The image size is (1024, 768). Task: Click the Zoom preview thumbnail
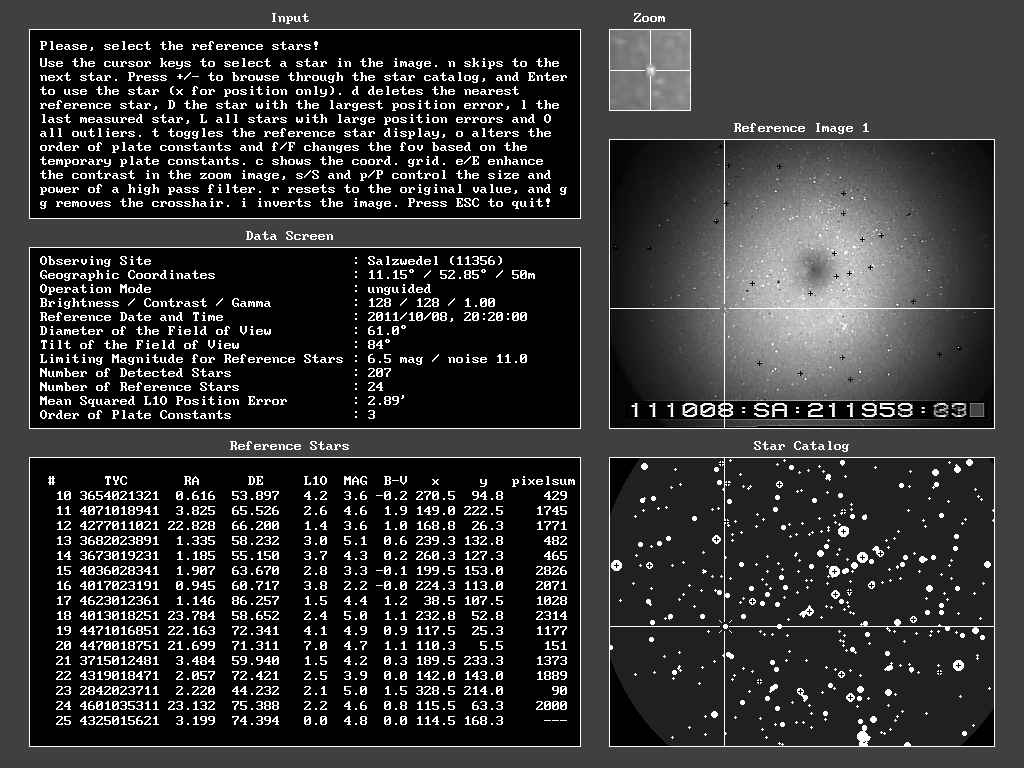[650, 69]
